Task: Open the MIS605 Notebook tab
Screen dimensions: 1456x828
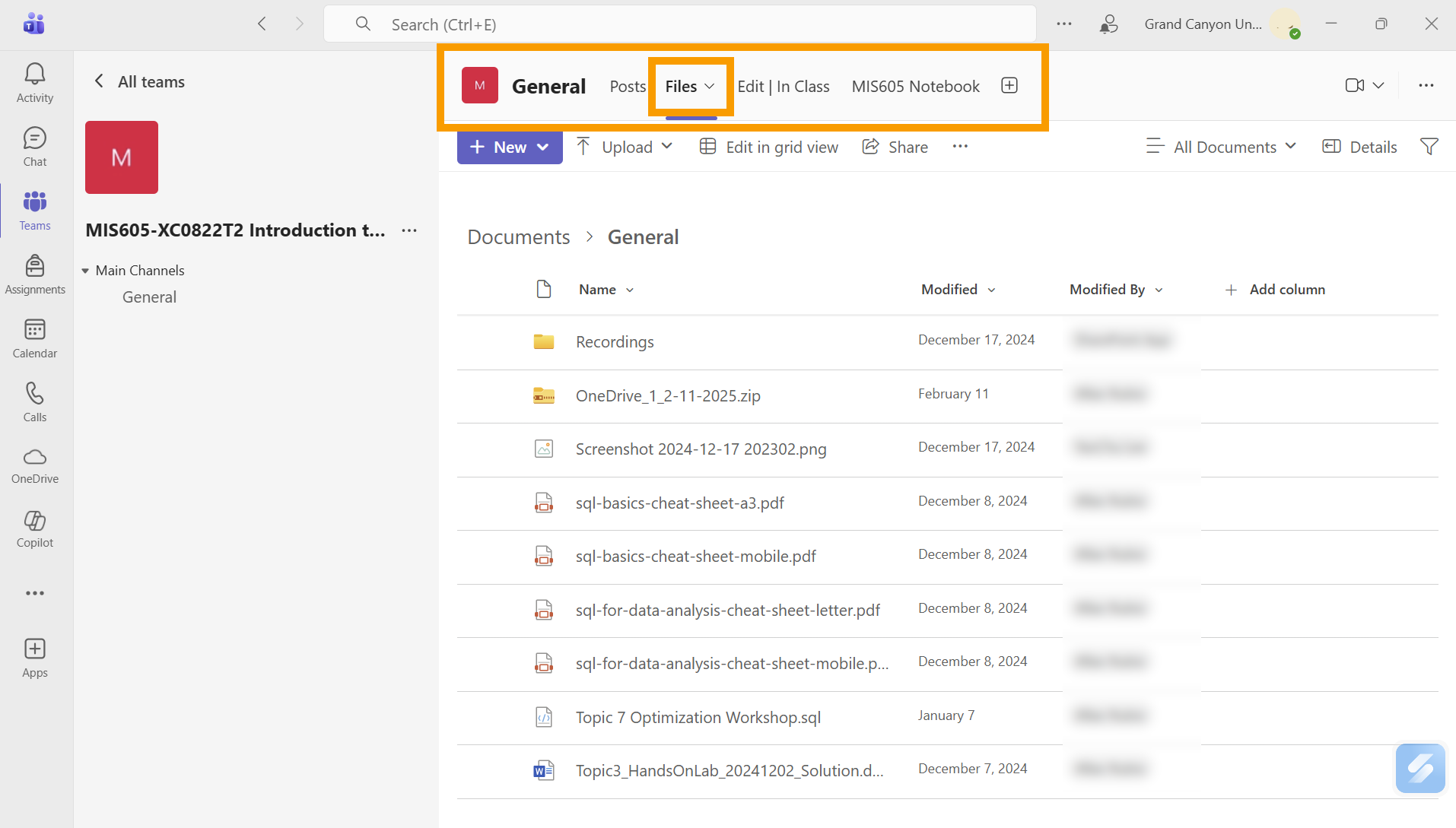Action: pos(915,87)
